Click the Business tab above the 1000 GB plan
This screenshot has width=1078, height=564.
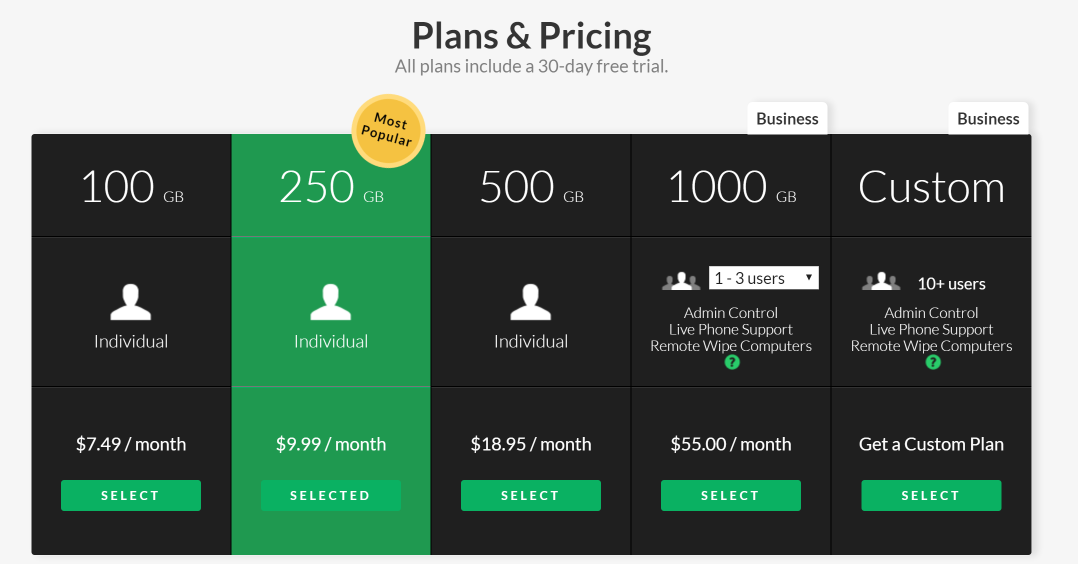point(787,119)
